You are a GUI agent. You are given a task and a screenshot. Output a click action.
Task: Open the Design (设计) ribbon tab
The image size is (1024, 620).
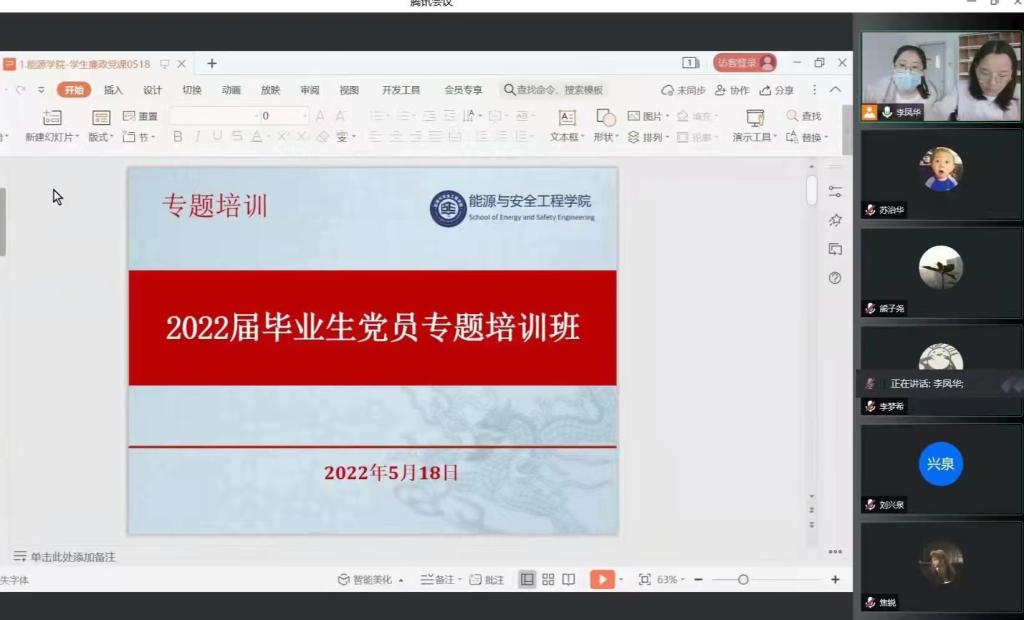[x=152, y=90]
